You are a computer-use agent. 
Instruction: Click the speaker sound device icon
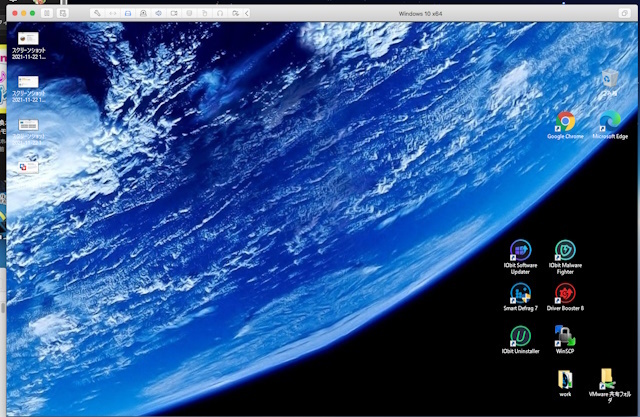coord(158,13)
